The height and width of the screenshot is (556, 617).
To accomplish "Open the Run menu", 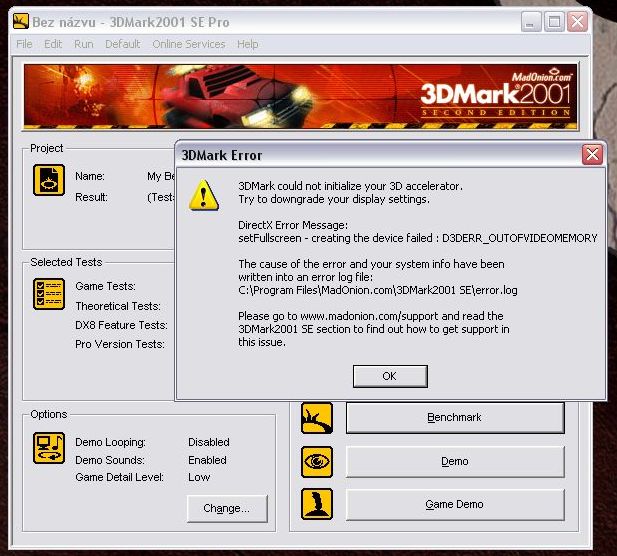I will 84,44.
